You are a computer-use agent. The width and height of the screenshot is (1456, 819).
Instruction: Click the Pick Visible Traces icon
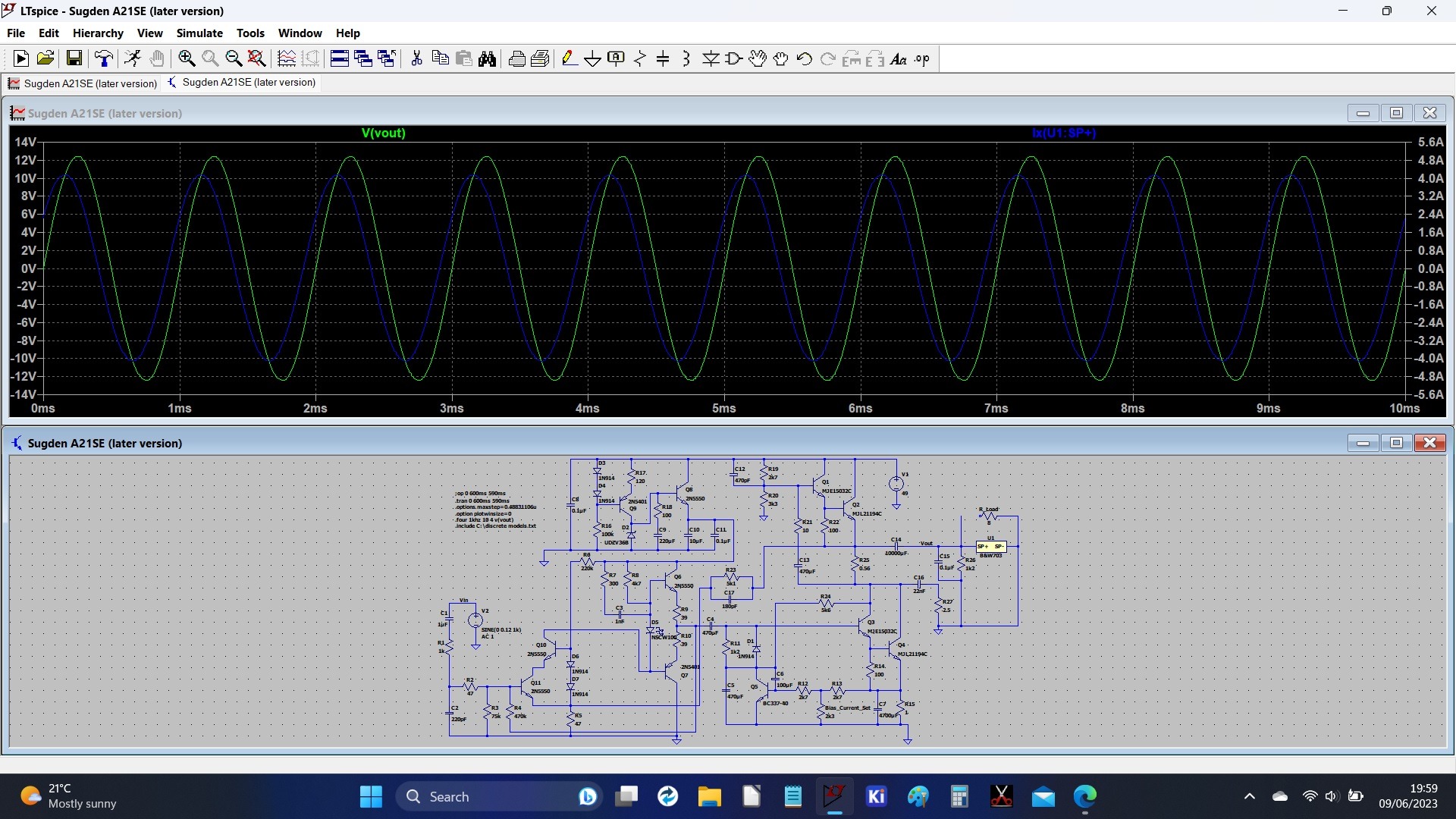point(287,58)
